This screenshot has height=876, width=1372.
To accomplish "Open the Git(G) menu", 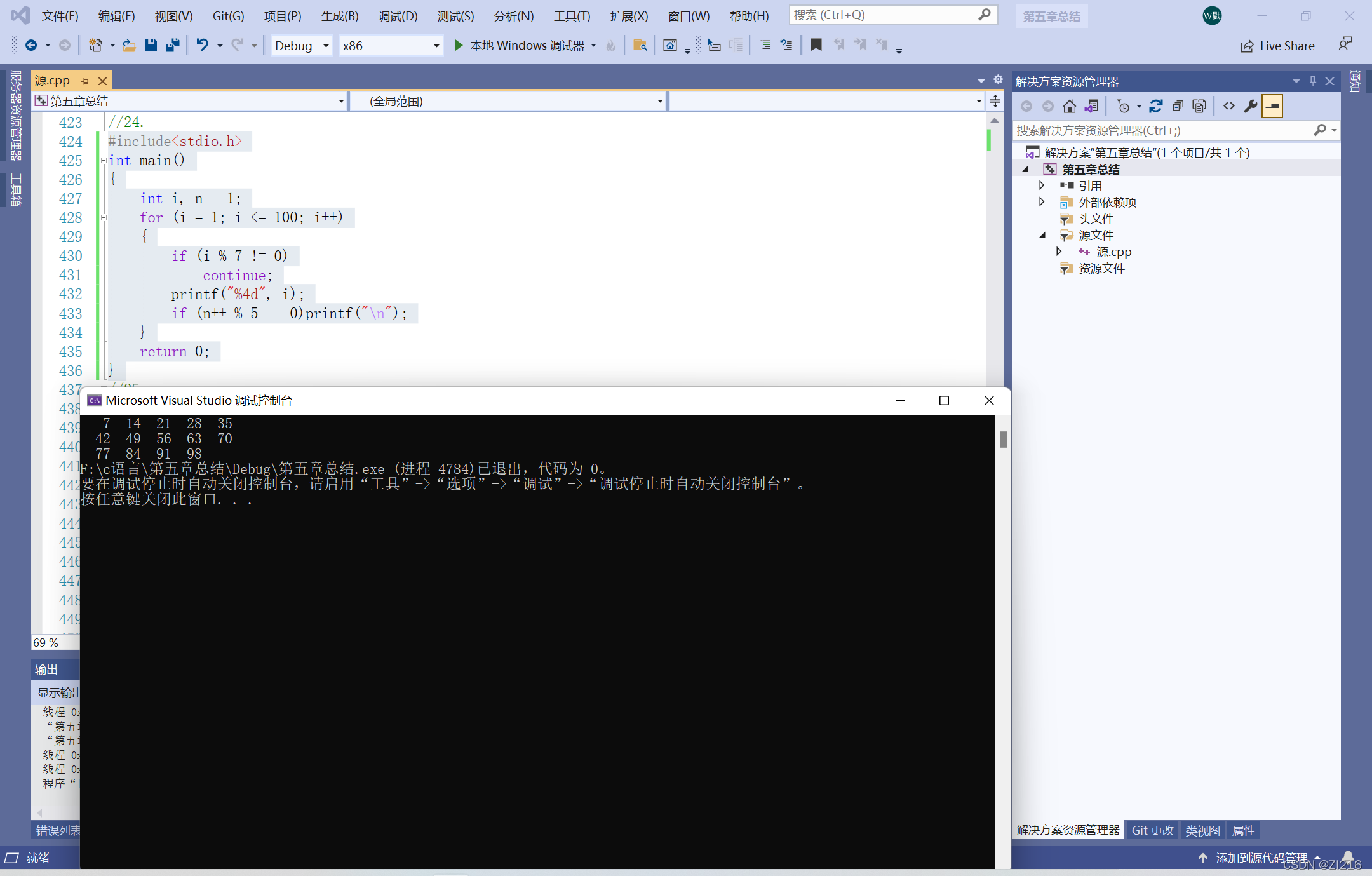I will tap(228, 16).
